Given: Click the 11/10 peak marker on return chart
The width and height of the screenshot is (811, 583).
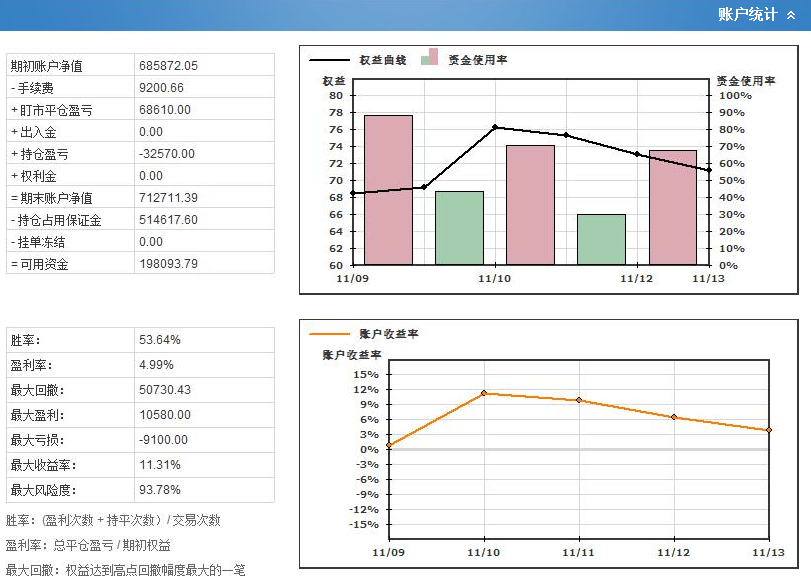Looking at the screenshot, I should [x=484, y=393].
